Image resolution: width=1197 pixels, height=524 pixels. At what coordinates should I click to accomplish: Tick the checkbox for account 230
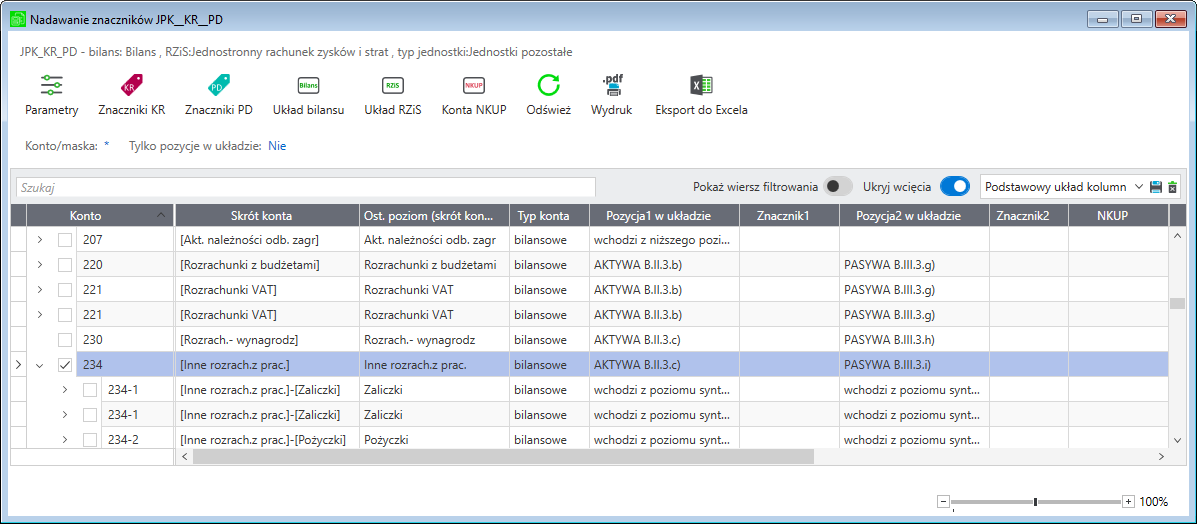66,339
